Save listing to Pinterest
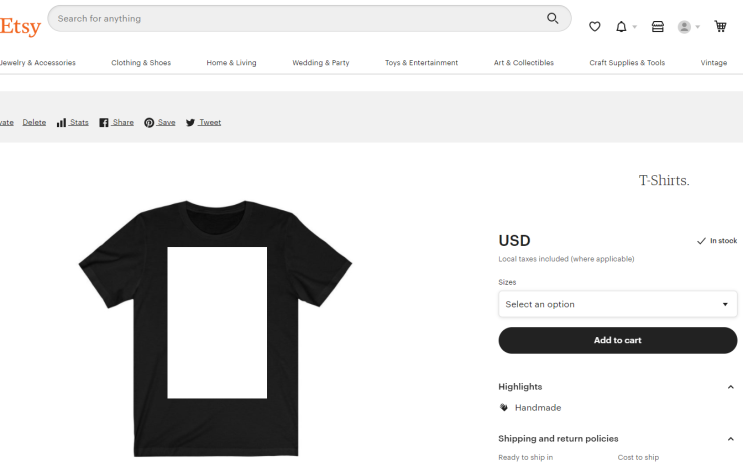Screen dimensions: 743x467 (160, 122)
